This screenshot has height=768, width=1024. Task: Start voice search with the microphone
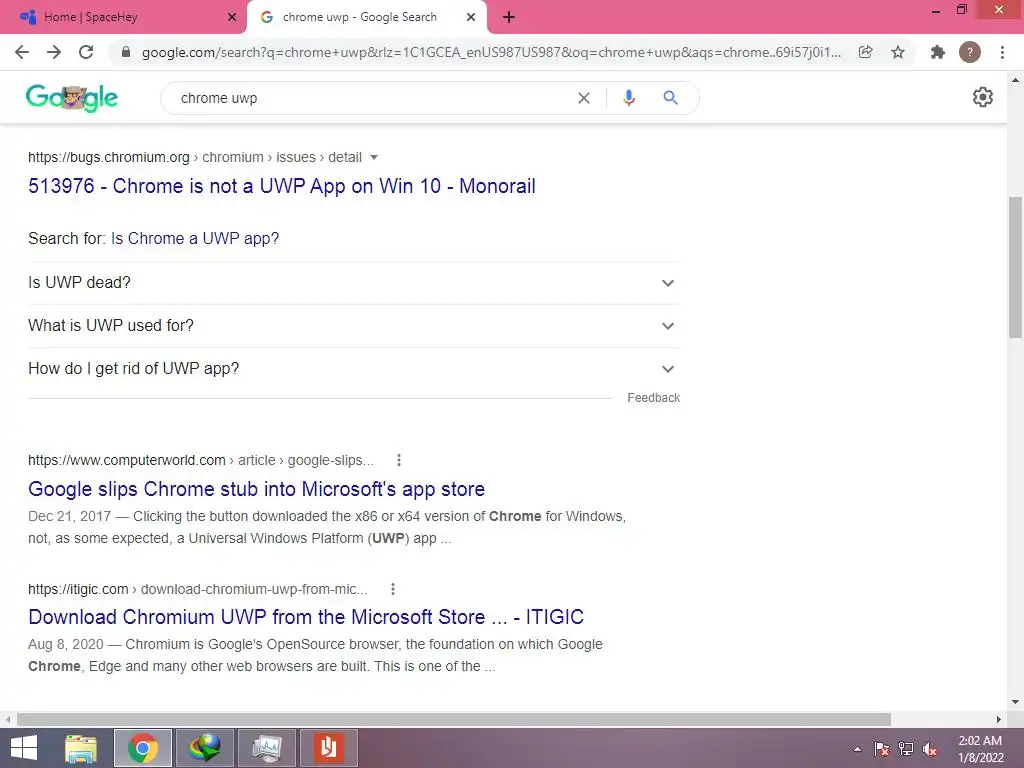(628, 98)
